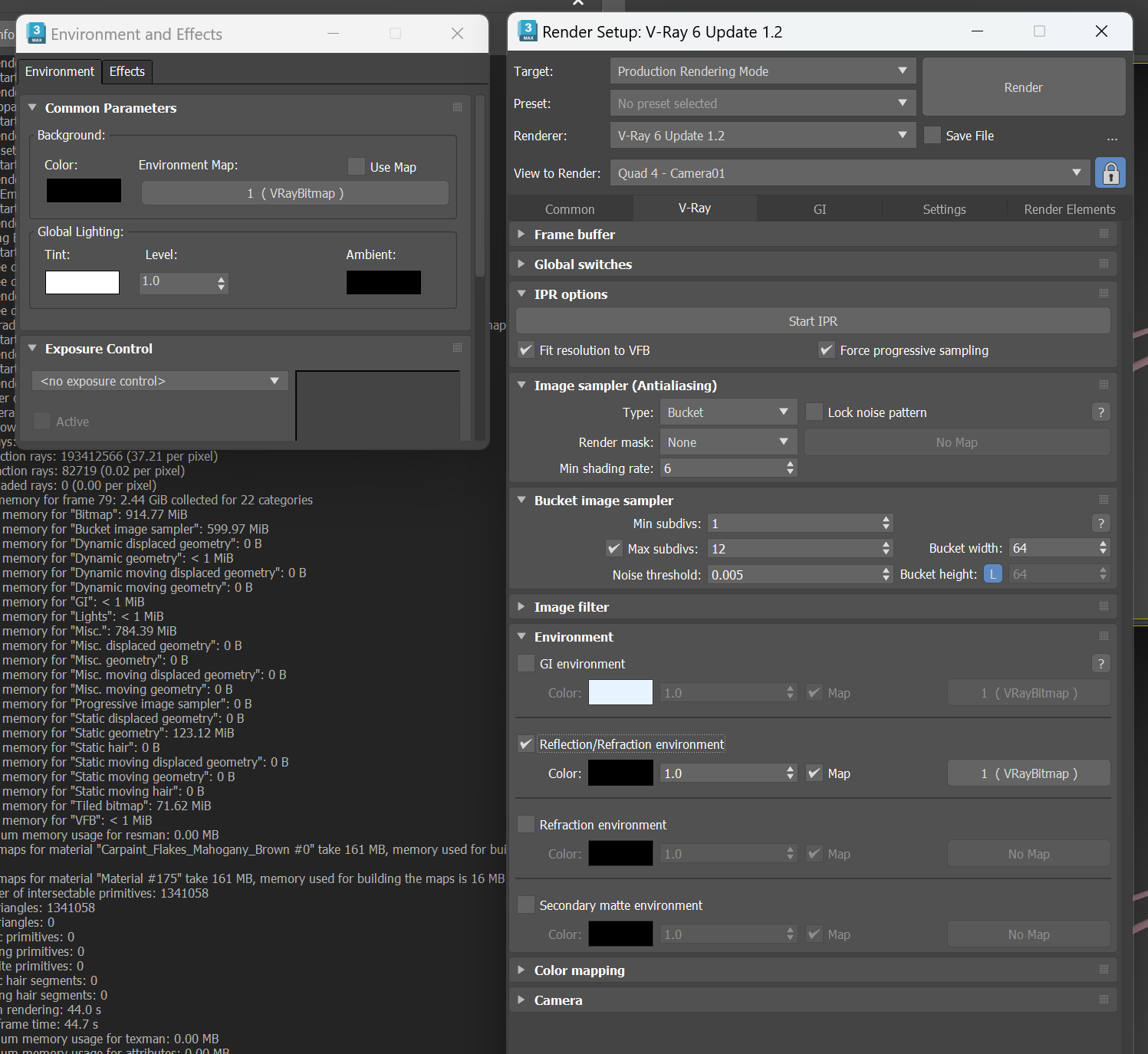
Task: Click the Common Parameters rollout grip handle
Action: [x=457, y=108]
